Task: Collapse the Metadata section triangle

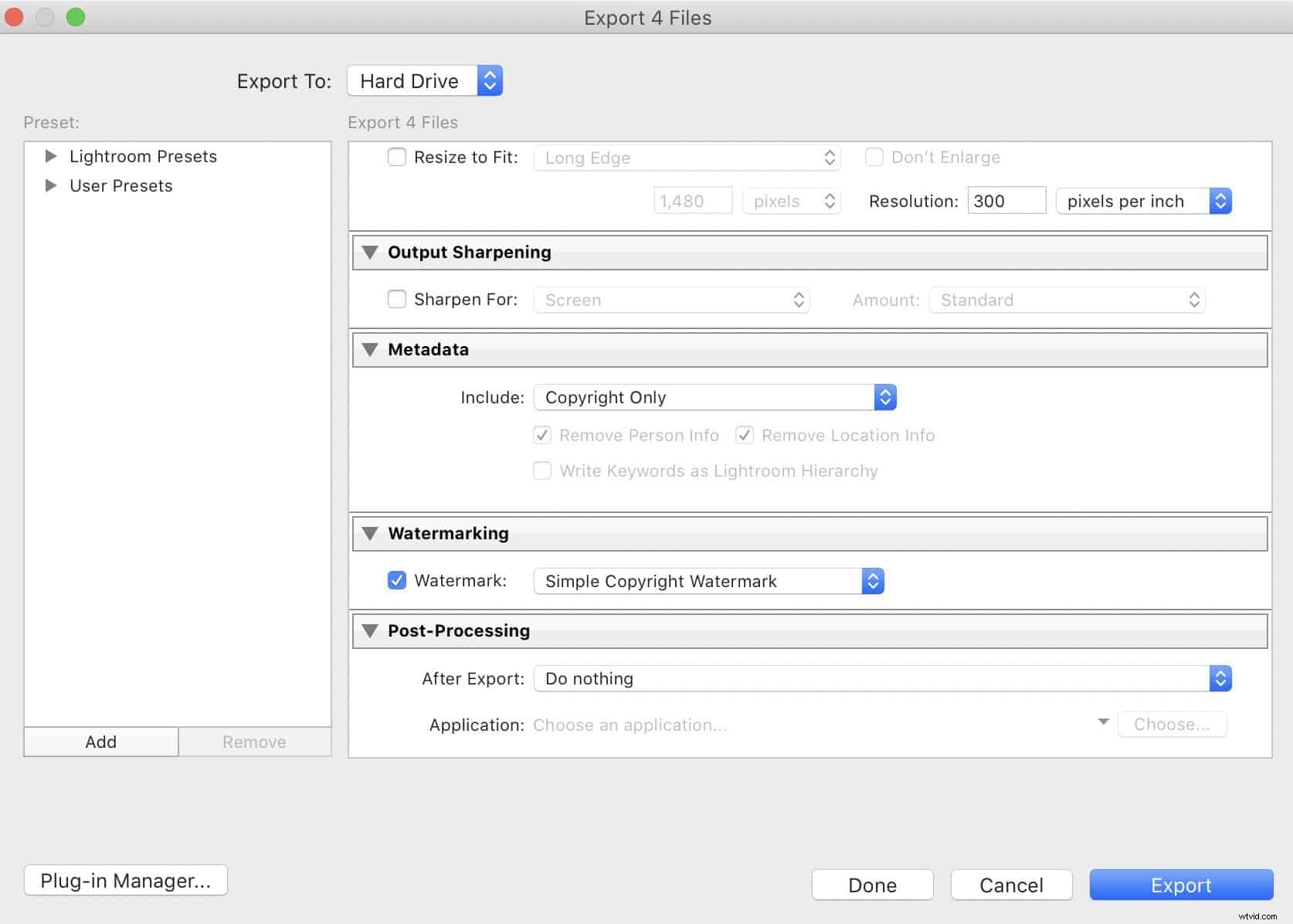Action: pyautogui.click(x=370, y=350)
